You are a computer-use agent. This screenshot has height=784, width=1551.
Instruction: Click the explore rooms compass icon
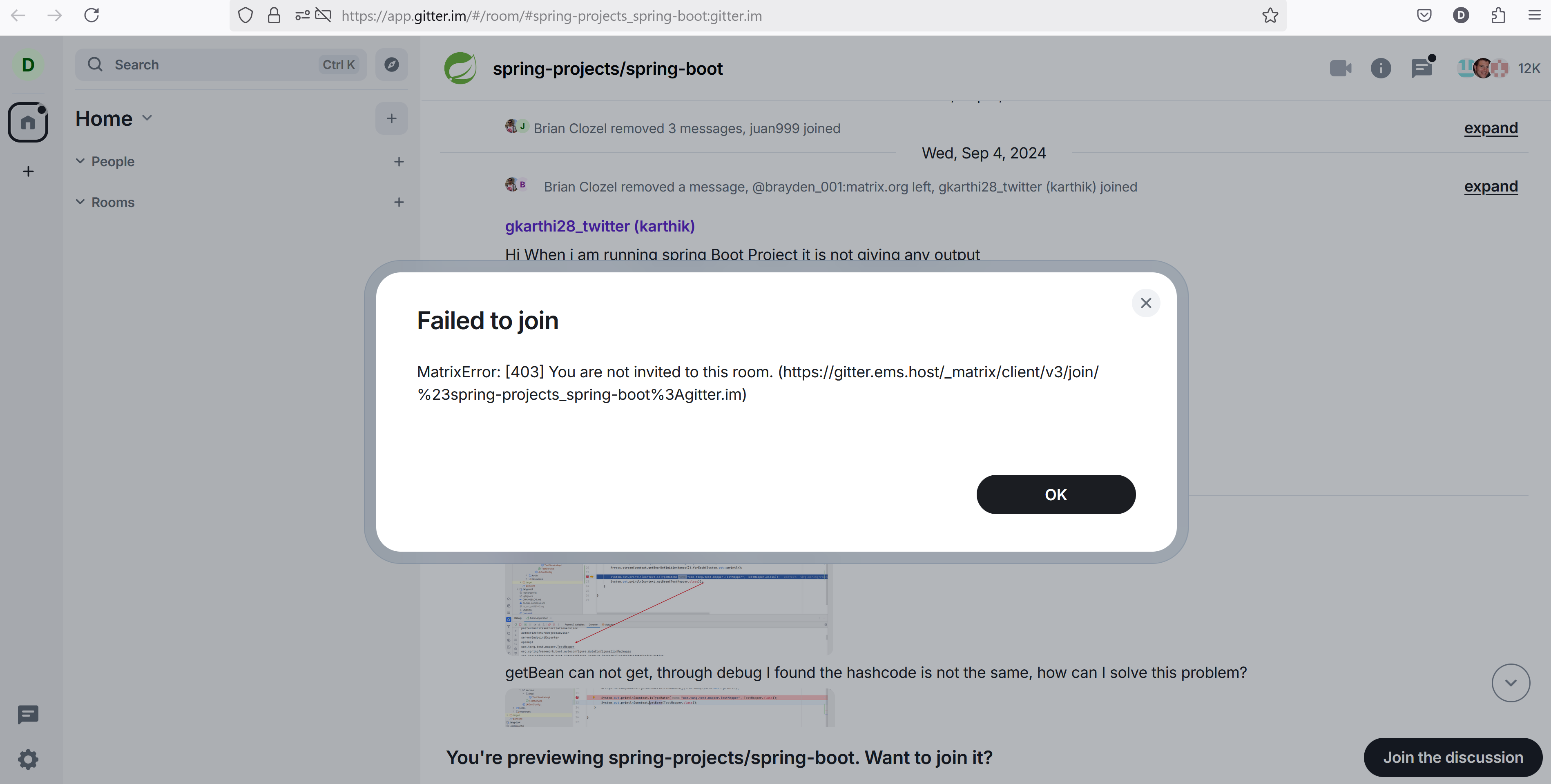[391, 65]
